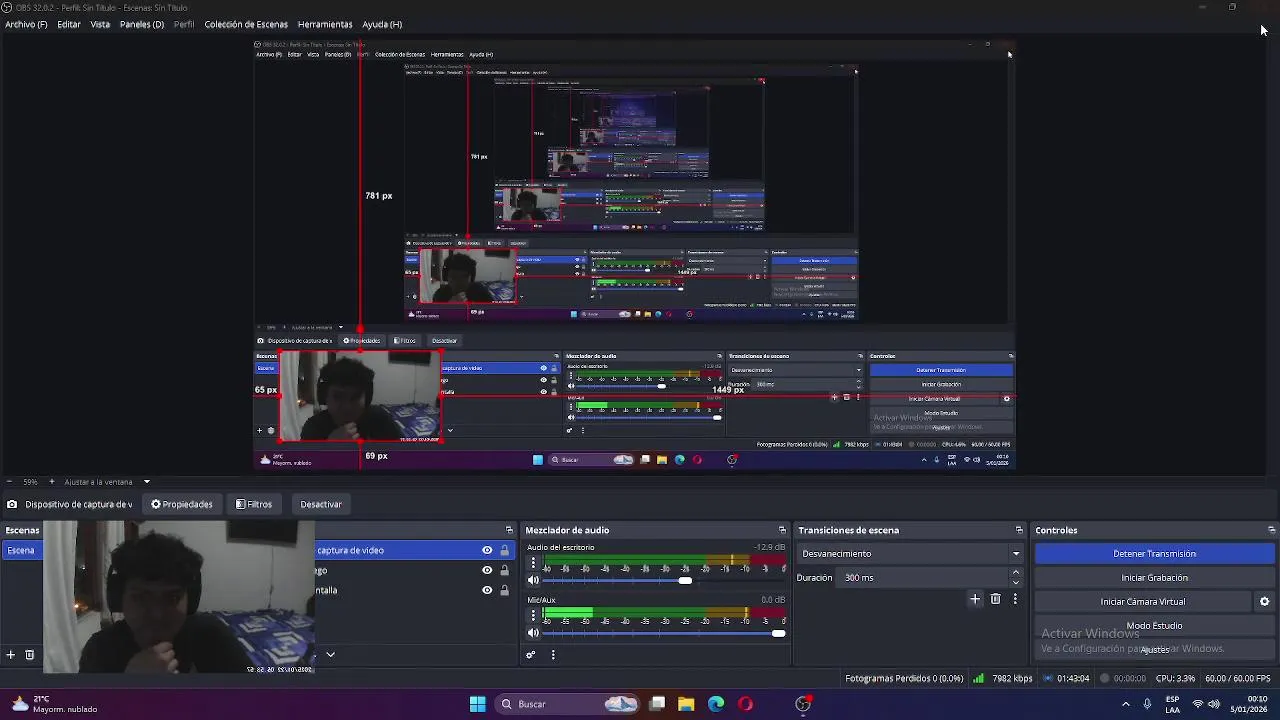Image resolution: width=1280 pixels, height=720 pixels.
Task: Mute Audio del escritorio speaker icon
Action: click(533, 580)
